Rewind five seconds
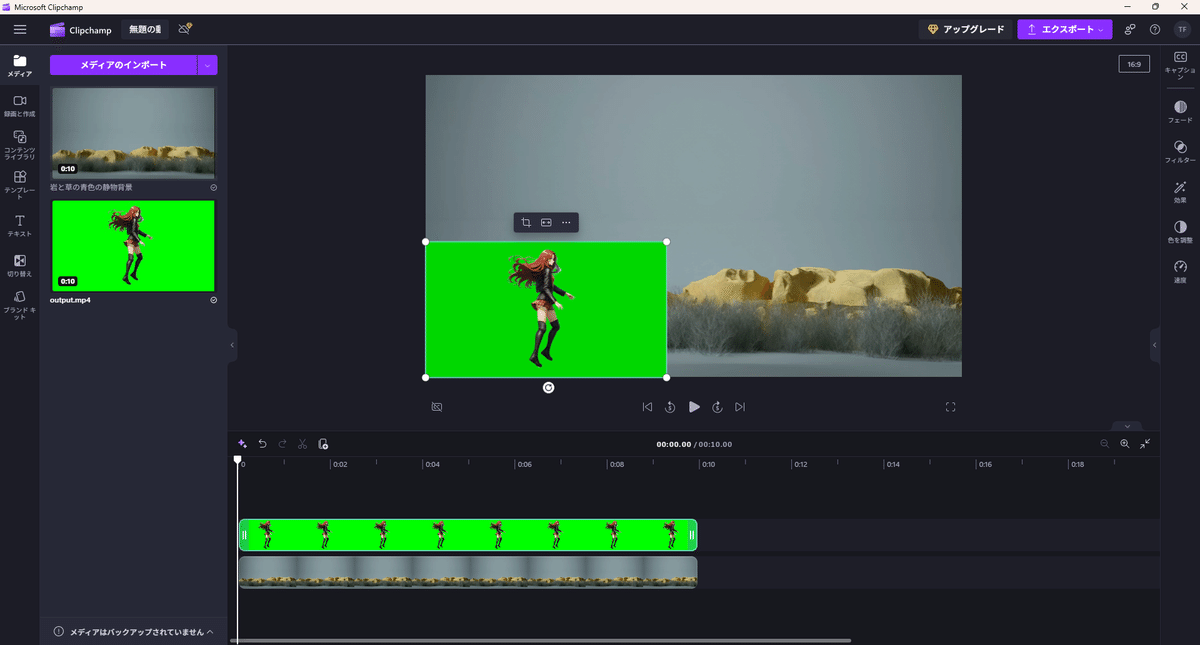 coord(670,407)
